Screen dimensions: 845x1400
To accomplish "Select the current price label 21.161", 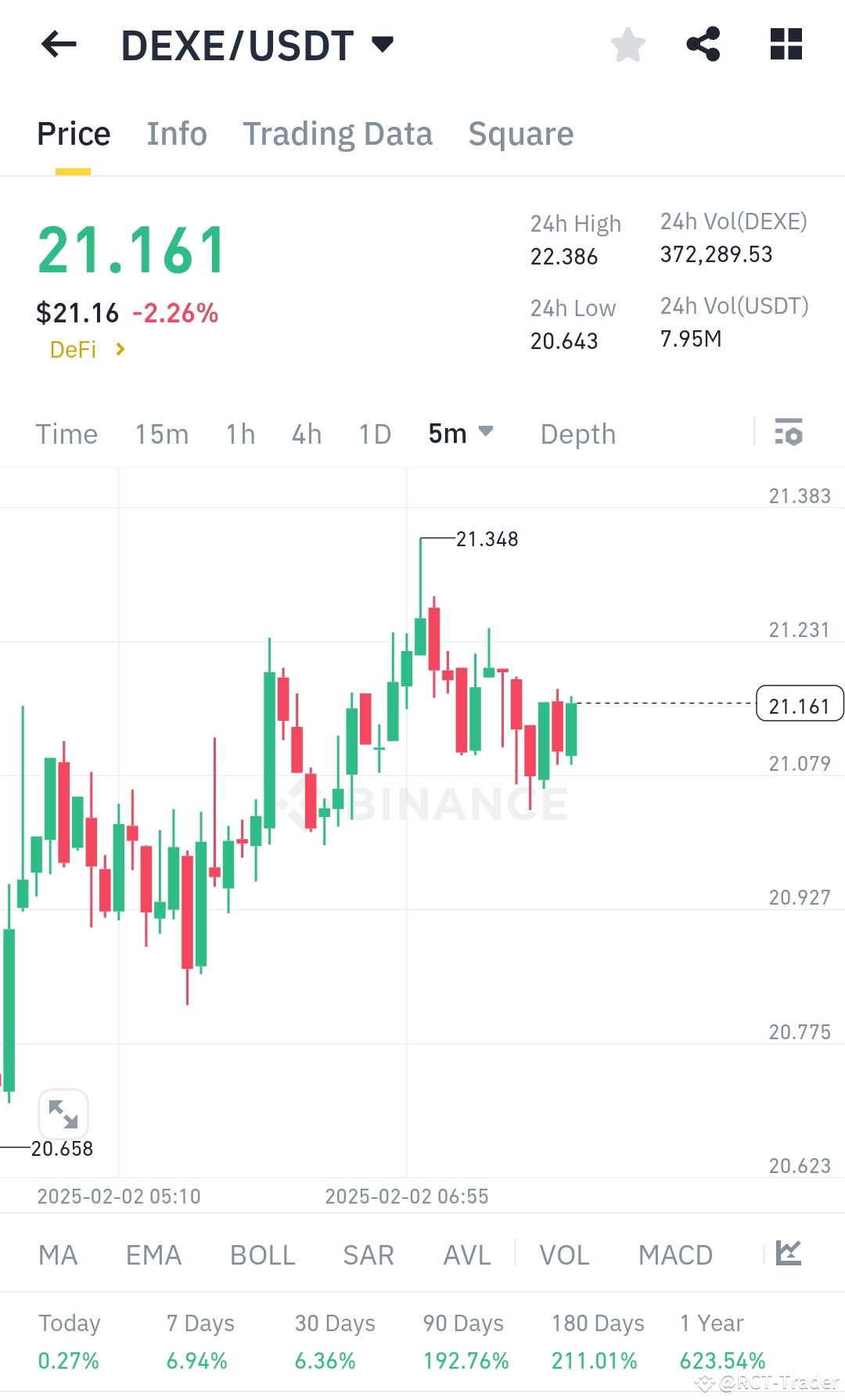I will (799, 704).
